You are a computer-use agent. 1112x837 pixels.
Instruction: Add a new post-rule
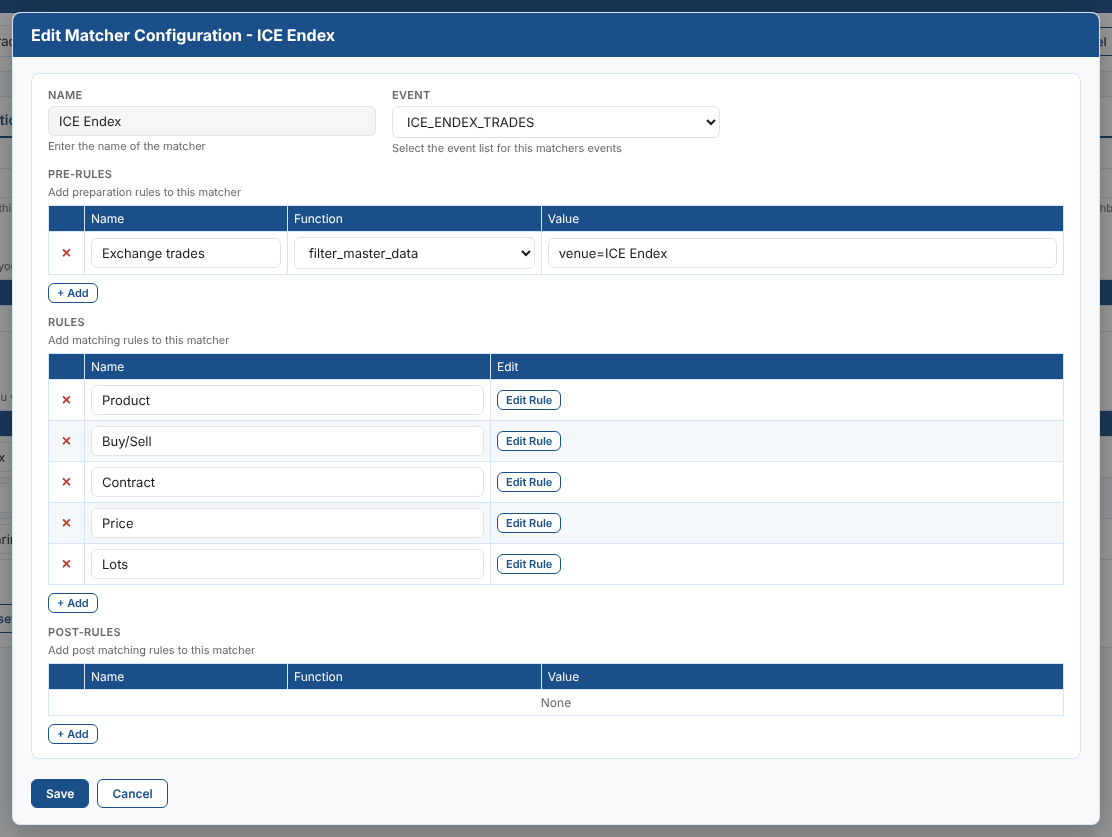(x=73, y=734)
